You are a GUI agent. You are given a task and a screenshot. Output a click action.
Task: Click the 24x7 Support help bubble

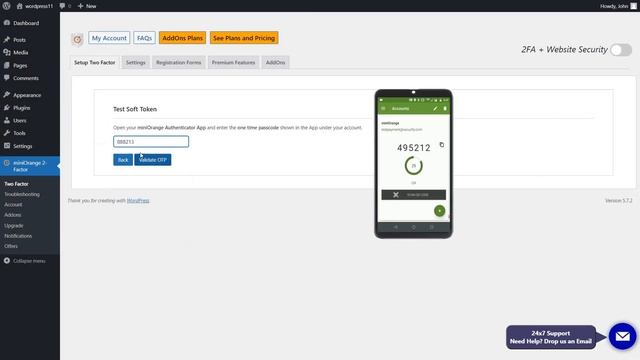click(x=551, y=337)
